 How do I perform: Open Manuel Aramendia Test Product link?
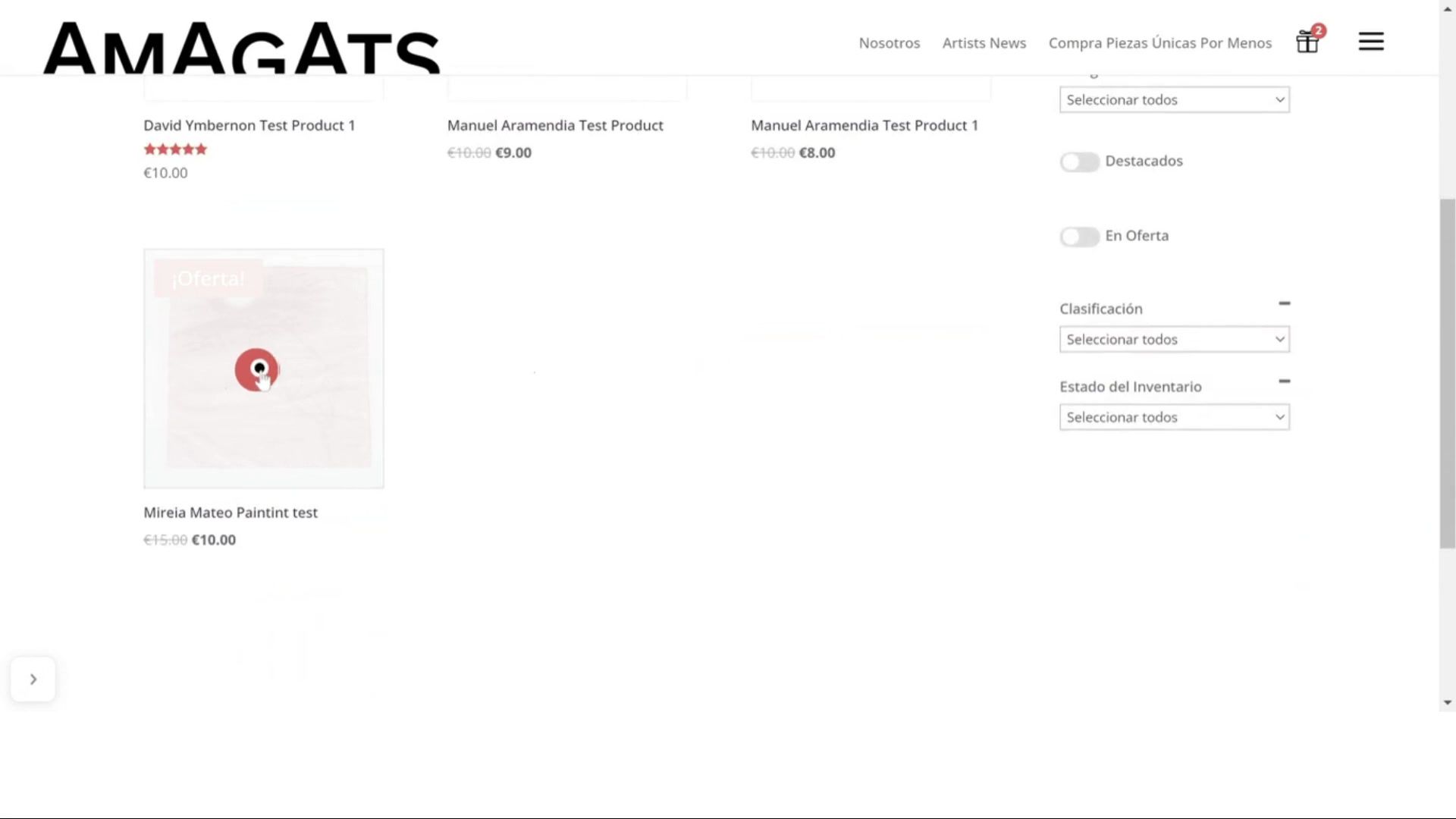(x=555, y=126)
